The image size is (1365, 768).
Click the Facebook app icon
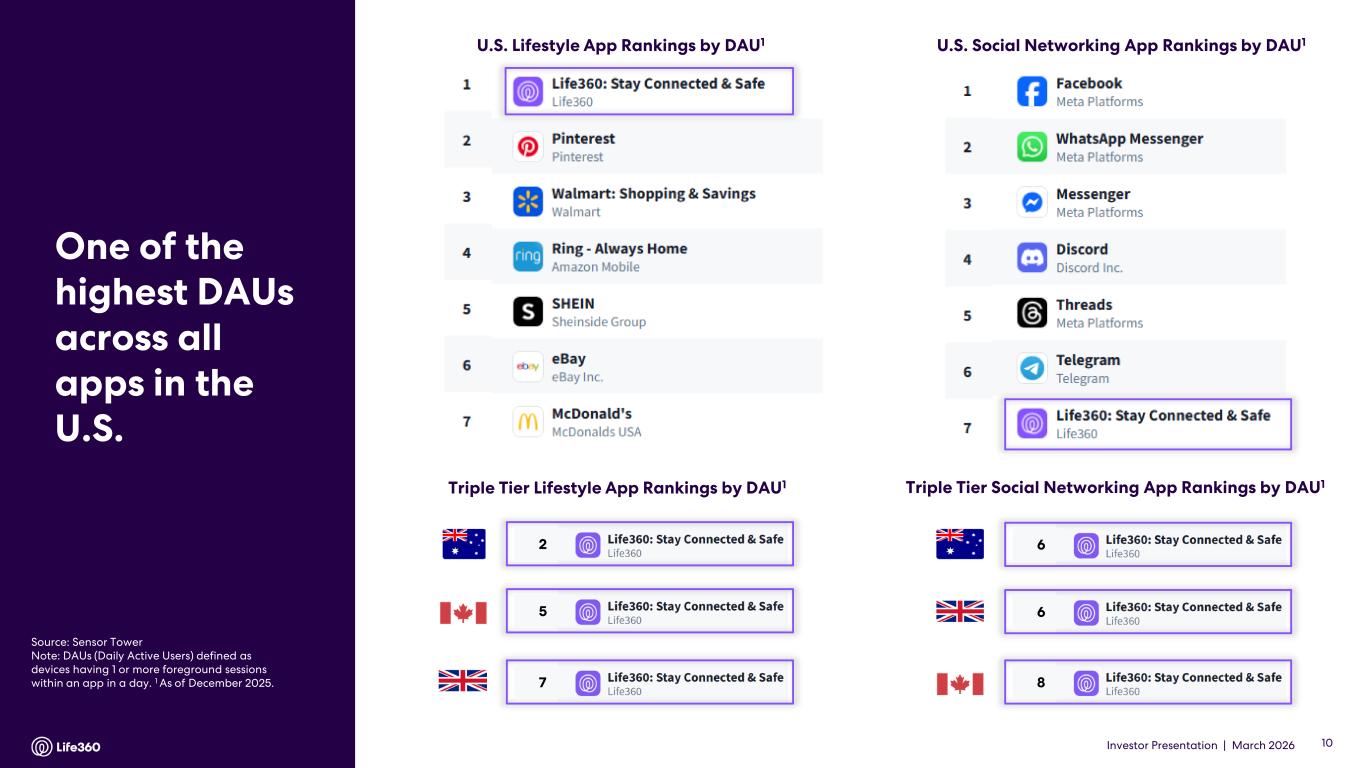1032,92
